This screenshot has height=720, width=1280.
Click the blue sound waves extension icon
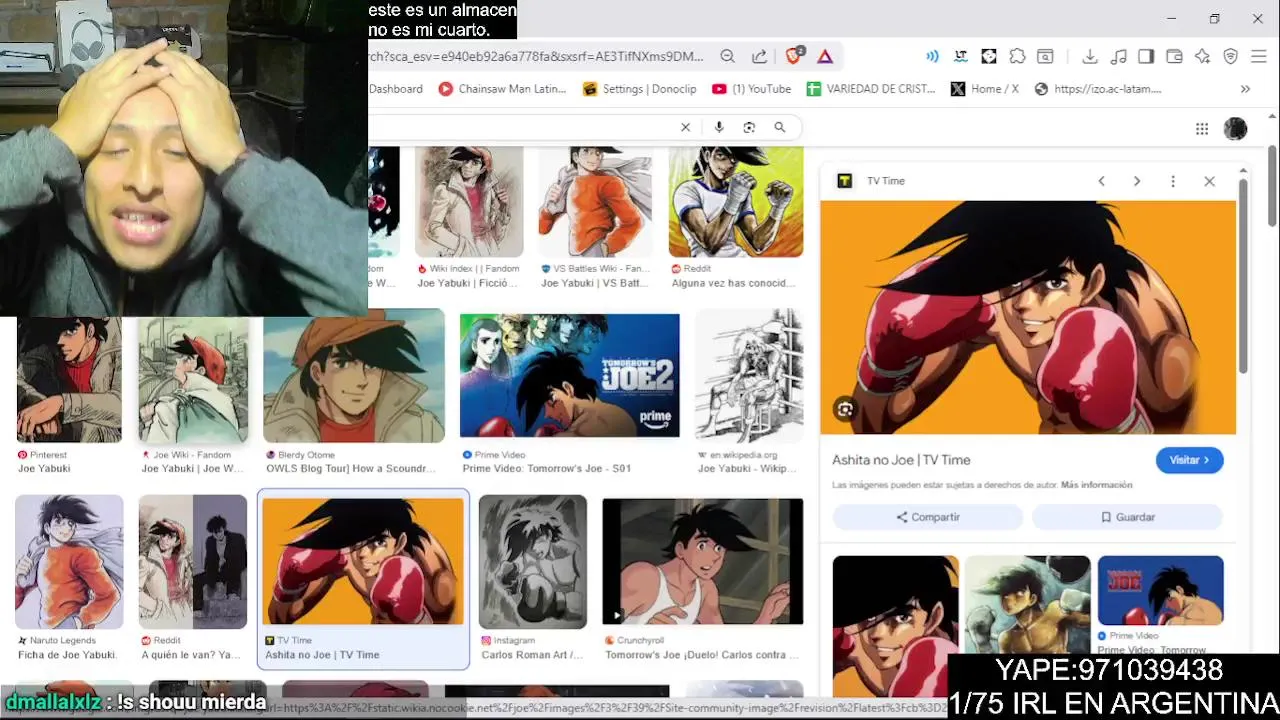(932, 57)
